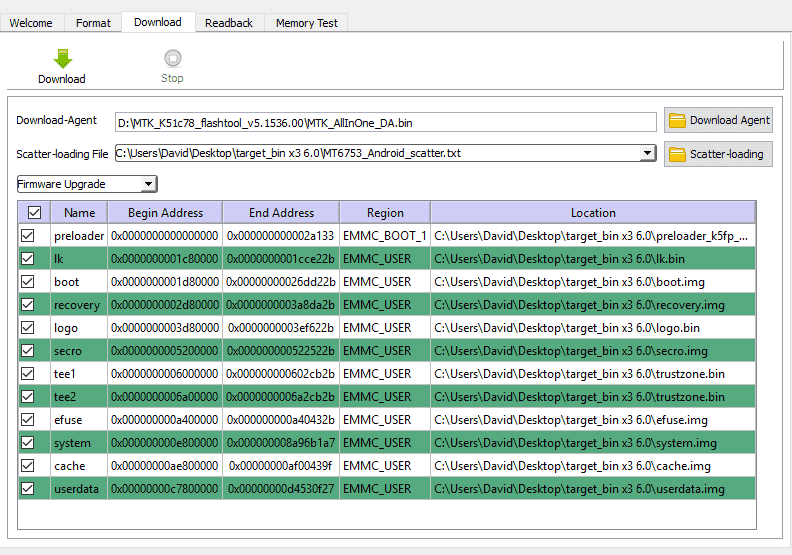
Task: Click the Region column header
Action: (x=385, y=213)
